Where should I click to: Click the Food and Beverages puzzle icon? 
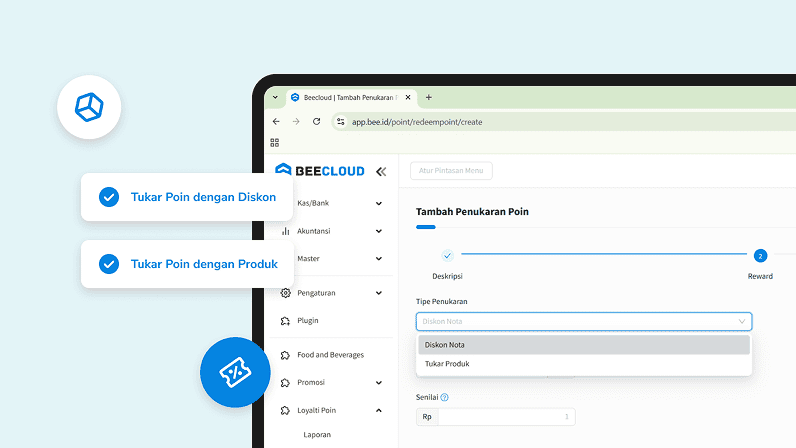coord(285,355)
